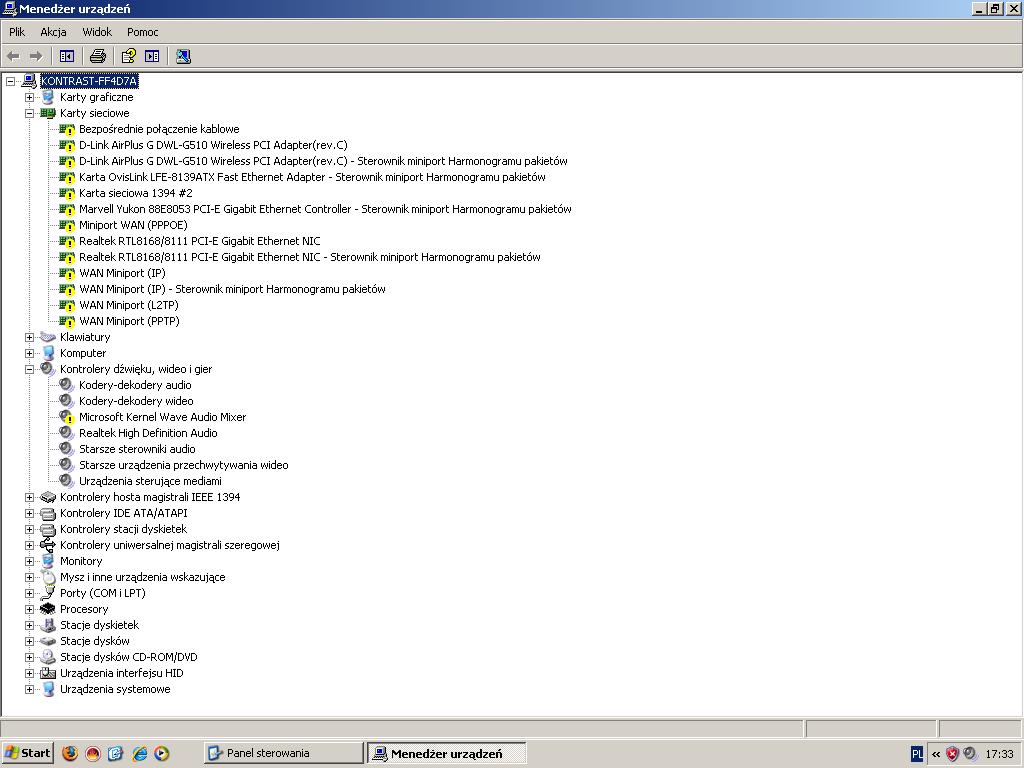Click the Start button
Viewport: 1024px width, 768px height.
coord(27,753)
